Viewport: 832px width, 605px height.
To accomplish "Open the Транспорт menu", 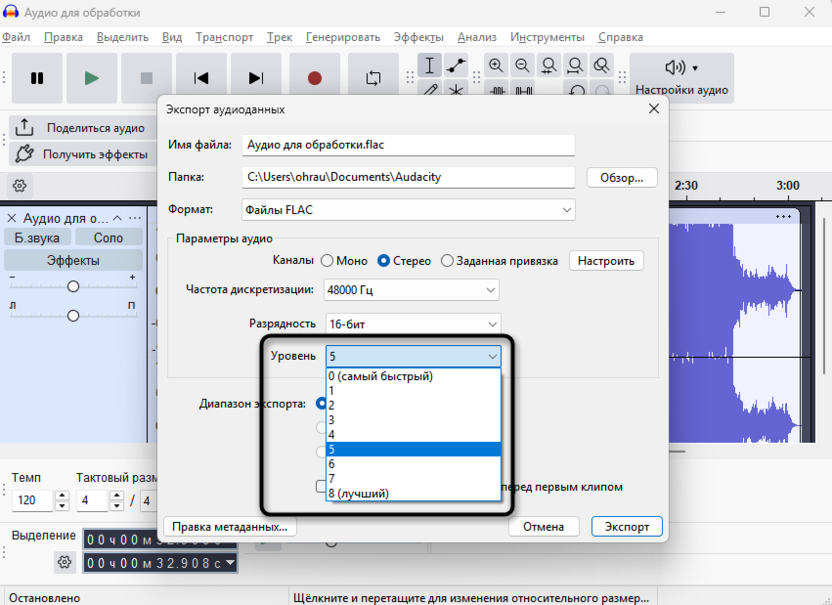I will pyautogui.click(x=224, y=37).
